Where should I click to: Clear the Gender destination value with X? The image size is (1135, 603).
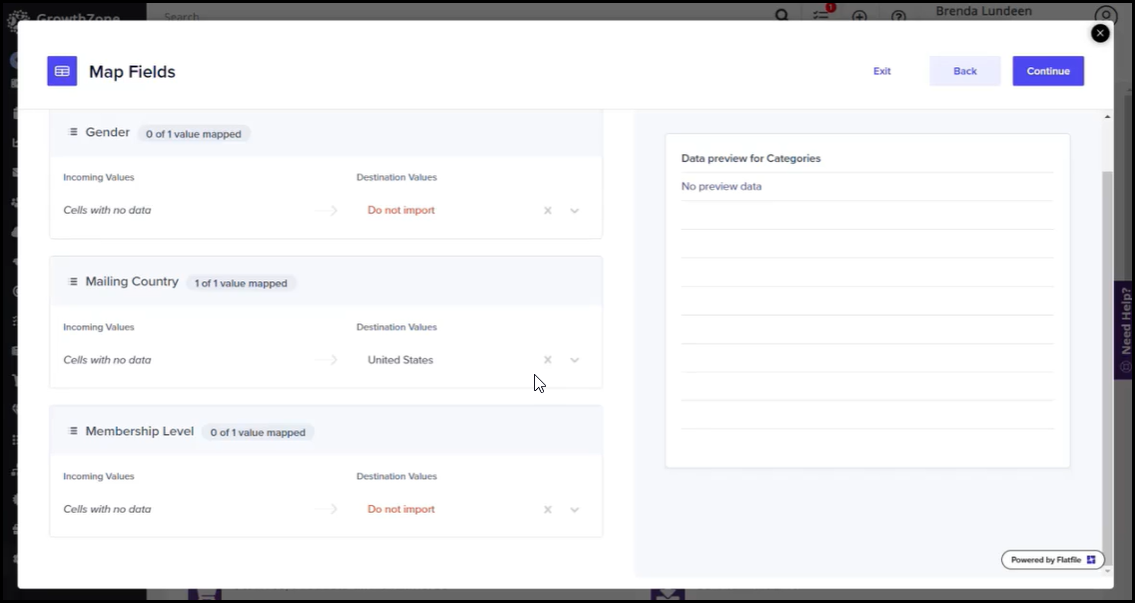pyautogui.click(x=547, y=211)
